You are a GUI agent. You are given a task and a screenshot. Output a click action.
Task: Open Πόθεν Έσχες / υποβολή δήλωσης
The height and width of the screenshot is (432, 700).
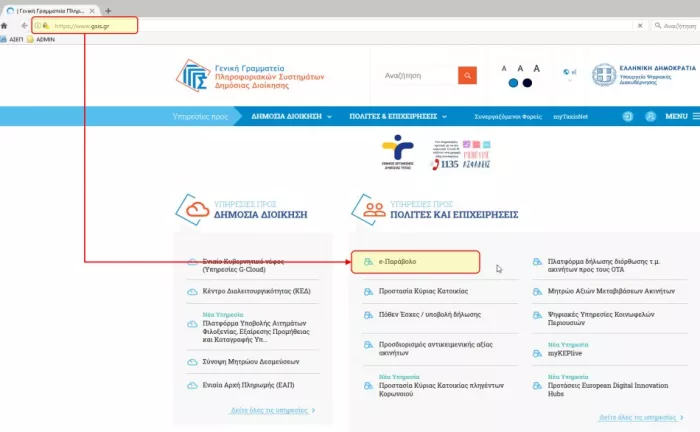[430, 314]
